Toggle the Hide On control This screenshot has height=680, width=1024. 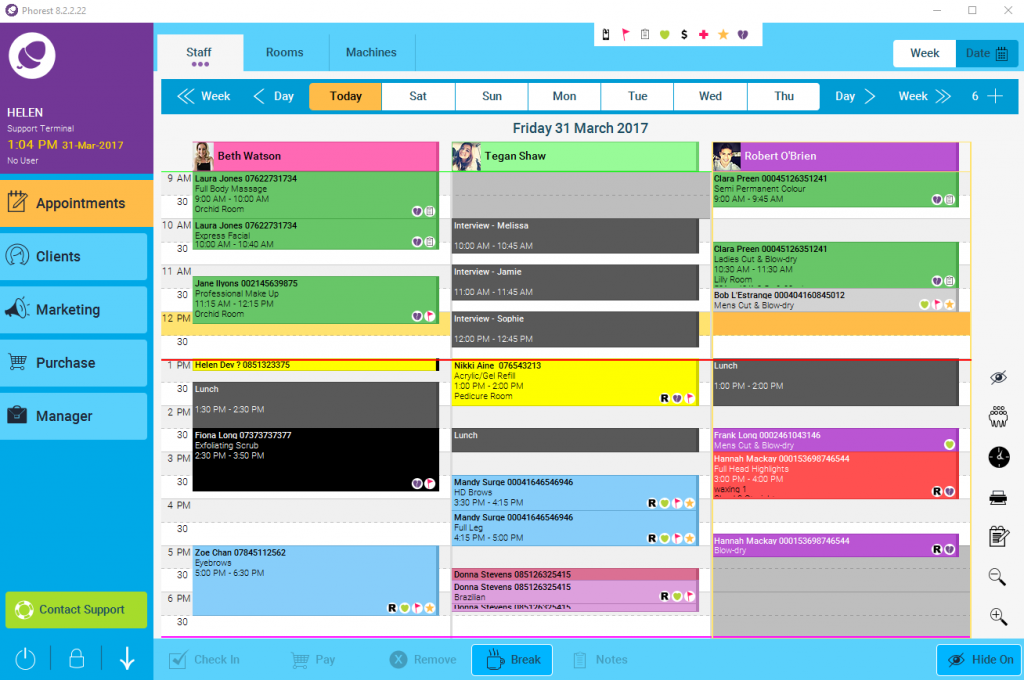(979, 660)
